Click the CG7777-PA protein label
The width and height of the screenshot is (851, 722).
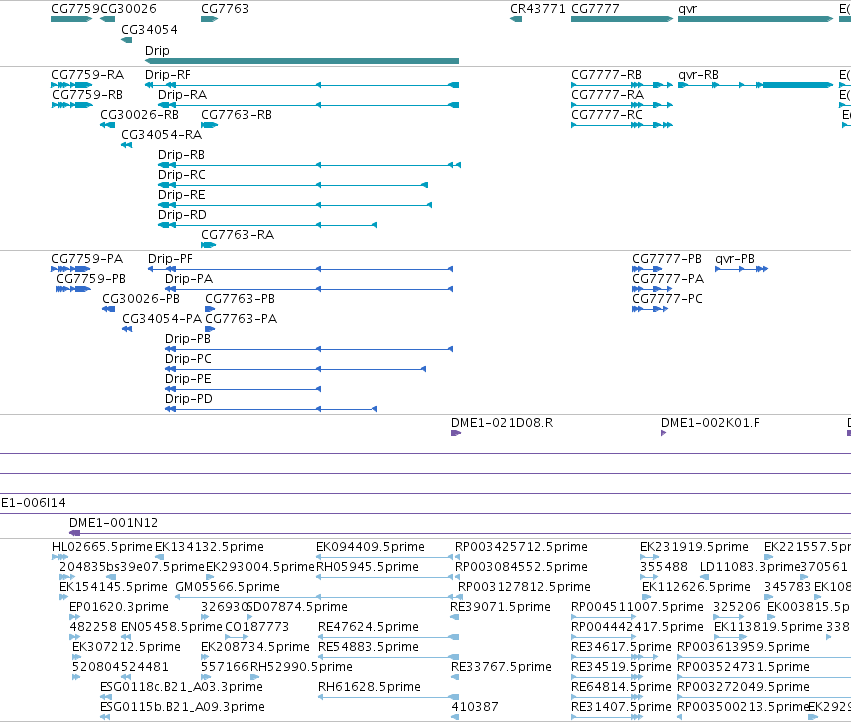click(x=668, y=278)
